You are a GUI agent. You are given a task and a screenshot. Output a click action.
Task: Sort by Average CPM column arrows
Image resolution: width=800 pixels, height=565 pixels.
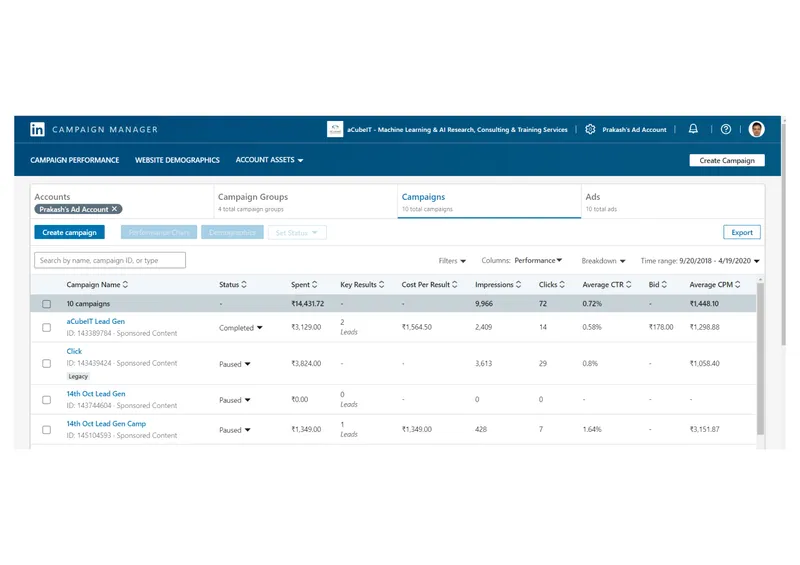(x=737, y=285)
